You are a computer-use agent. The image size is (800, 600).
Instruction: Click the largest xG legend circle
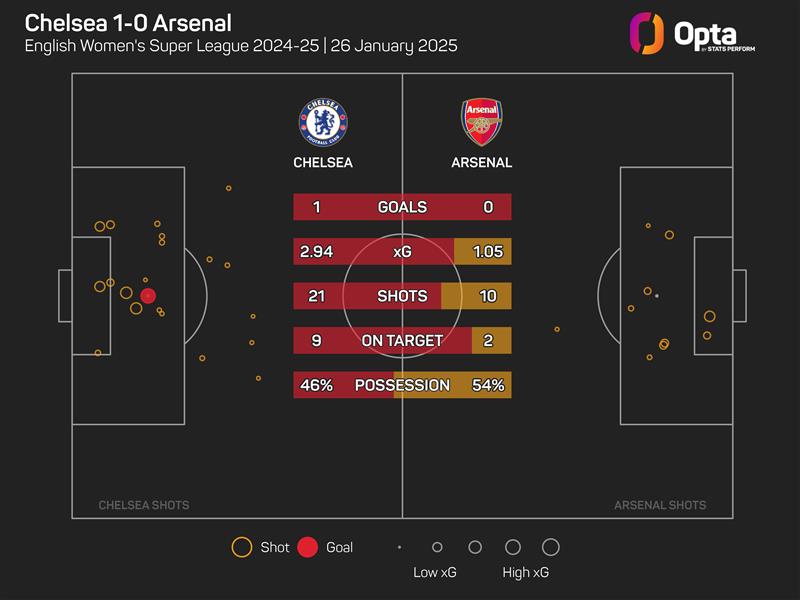(550, 547)
